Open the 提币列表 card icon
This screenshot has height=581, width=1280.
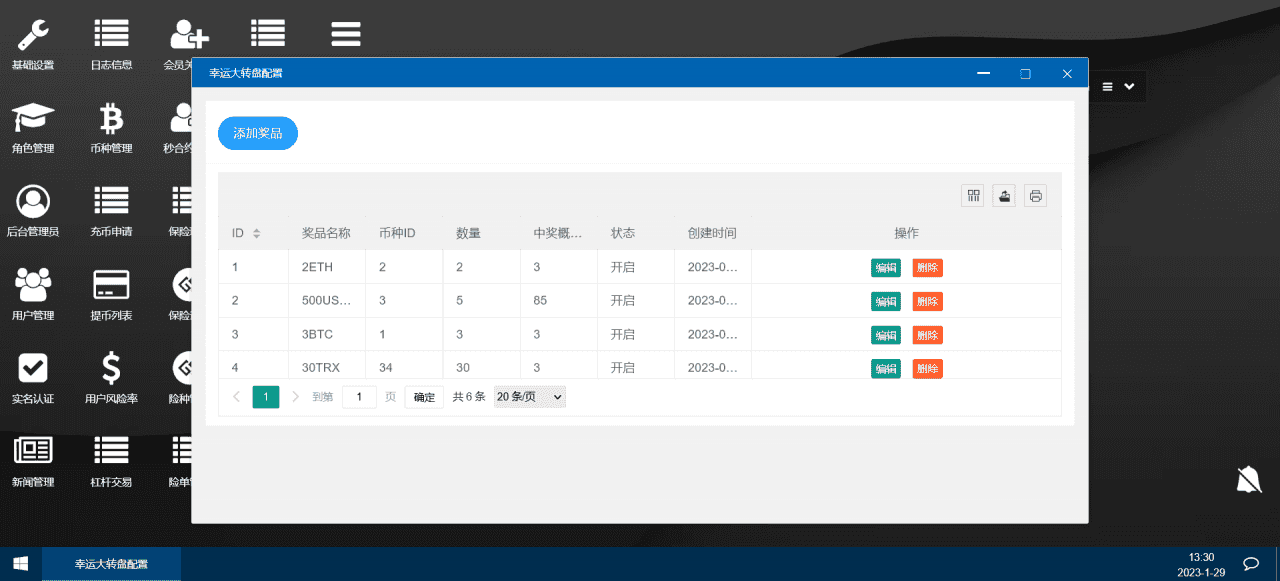[111, 295]
